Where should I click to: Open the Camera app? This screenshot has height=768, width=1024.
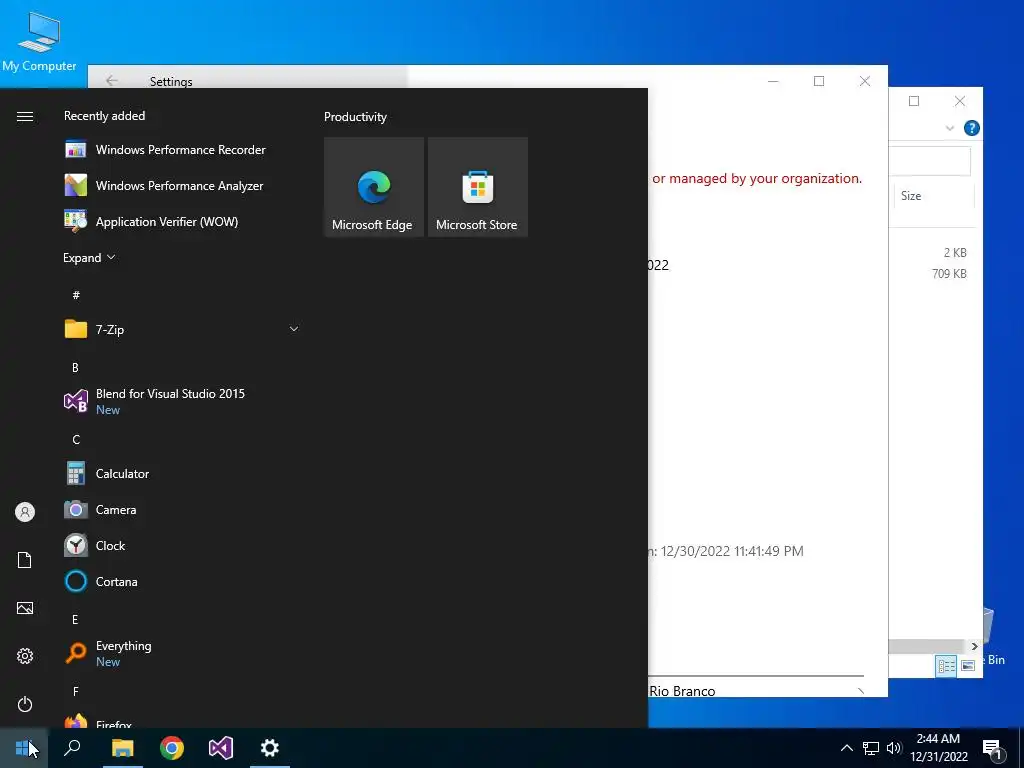click(182, 509)
